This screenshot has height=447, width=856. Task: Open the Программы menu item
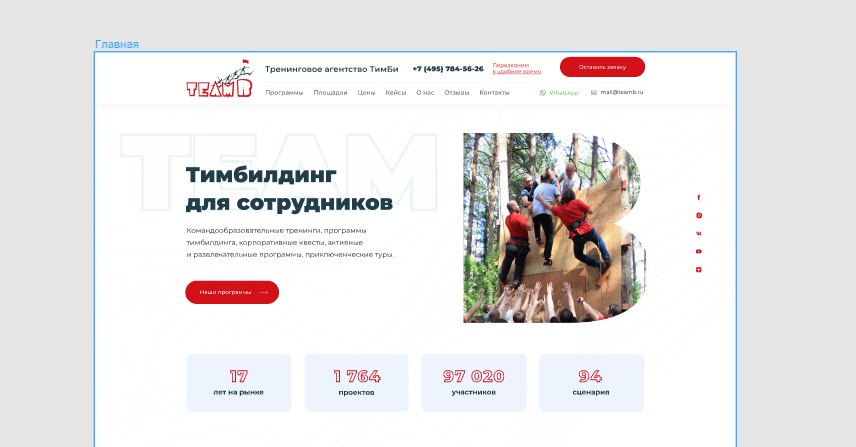tap(284, 93)
